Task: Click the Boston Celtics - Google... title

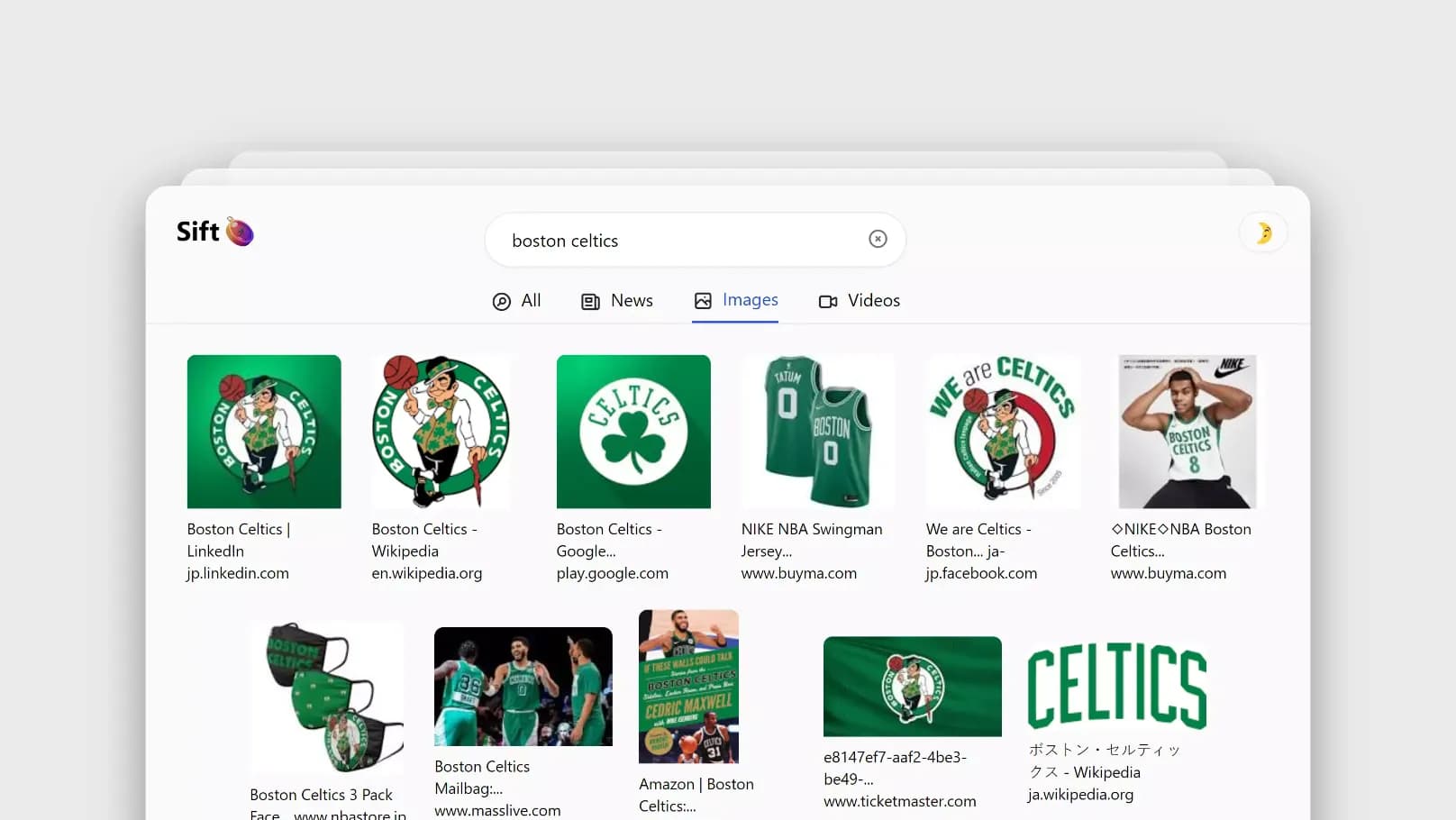Action: [x=609, y=540]
